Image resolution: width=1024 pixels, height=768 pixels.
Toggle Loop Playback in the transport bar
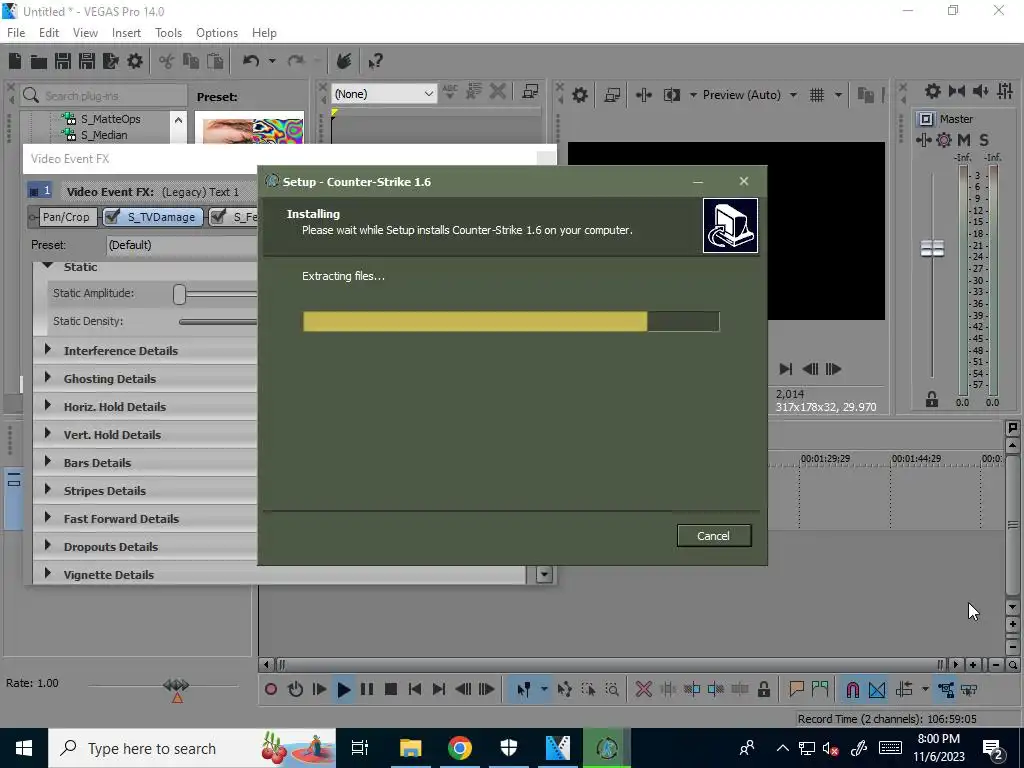click(x=295, y=689)
